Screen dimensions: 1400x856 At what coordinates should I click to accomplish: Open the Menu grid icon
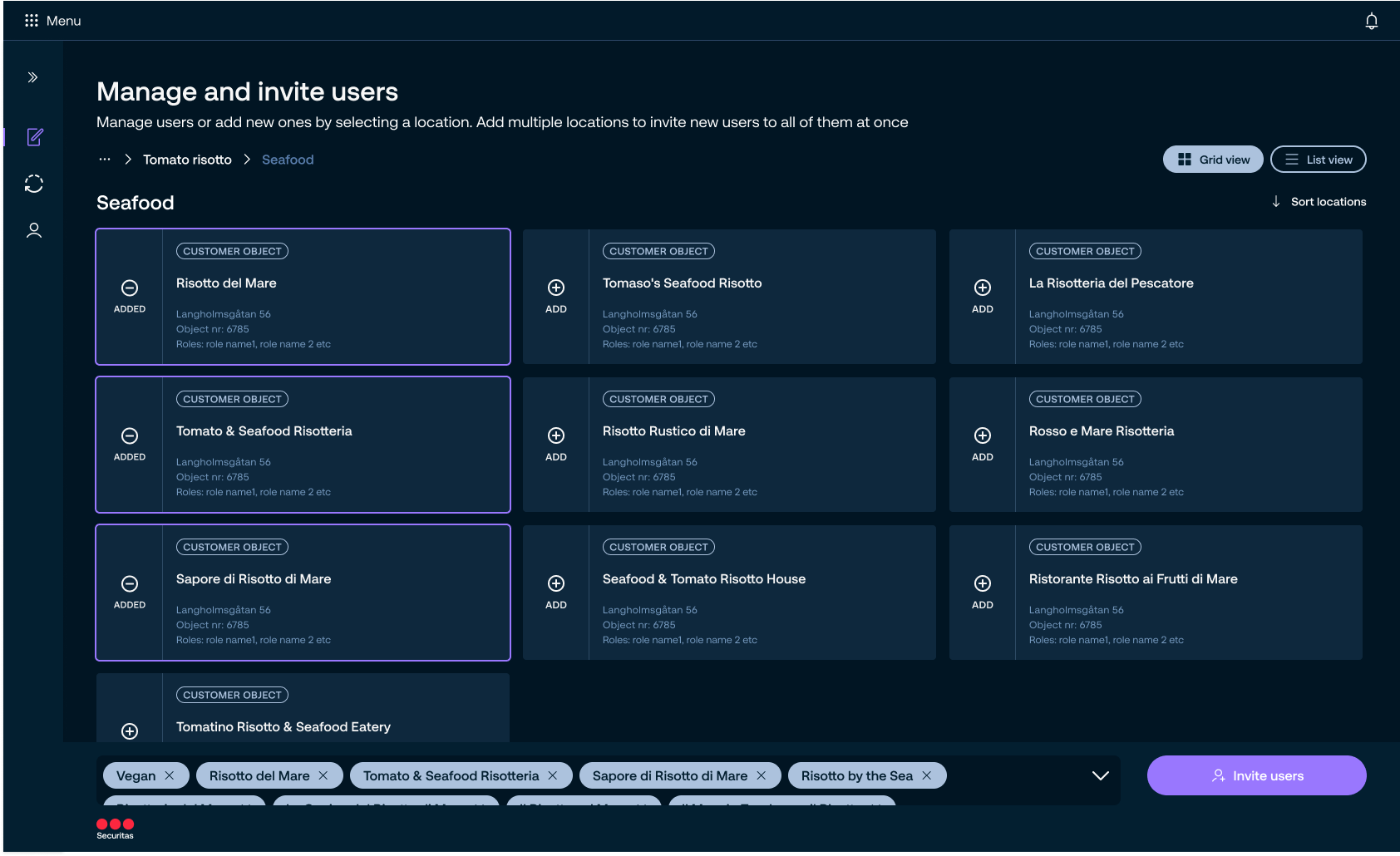[32, 21]
